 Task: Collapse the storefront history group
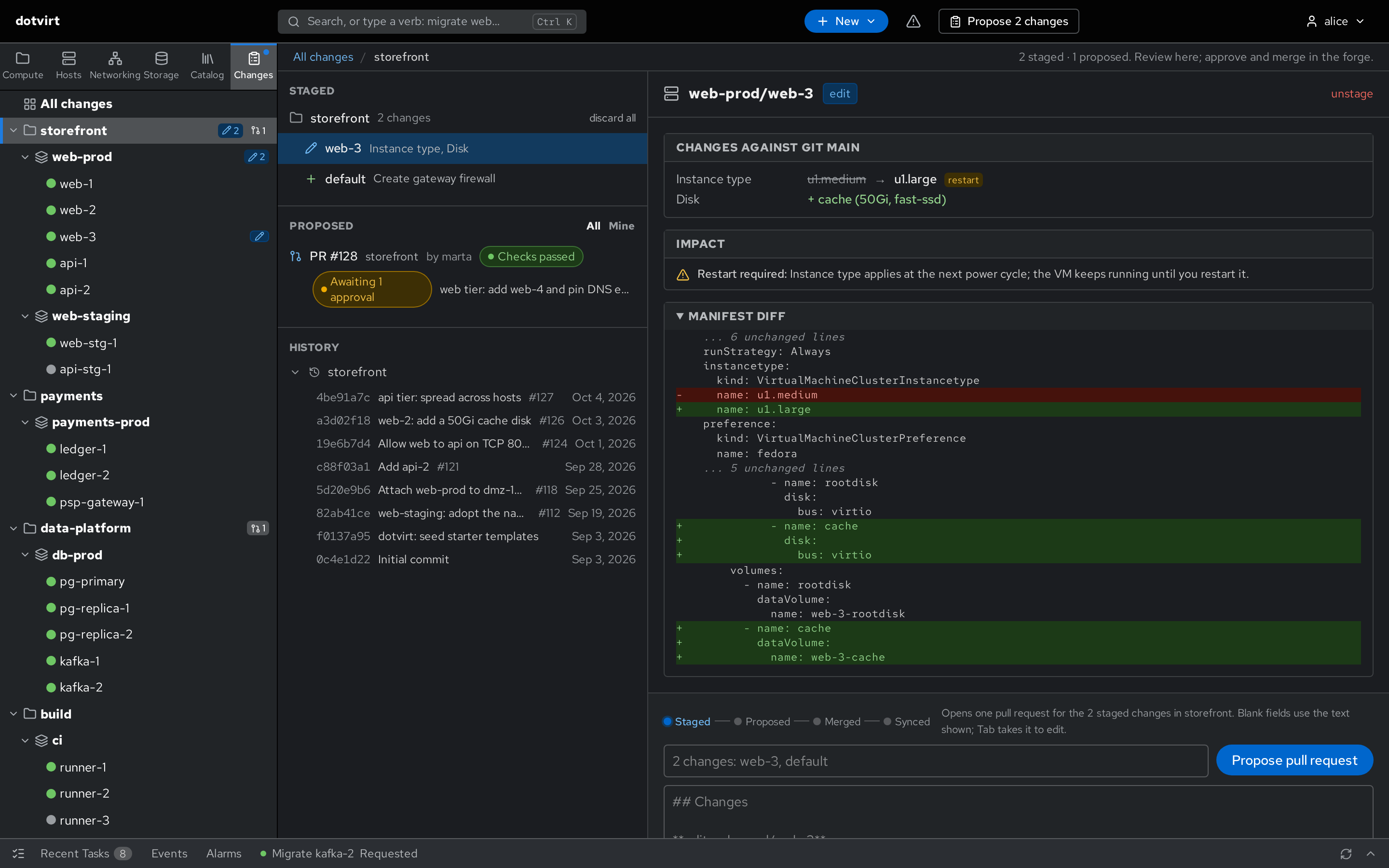[x=295, y=372]
